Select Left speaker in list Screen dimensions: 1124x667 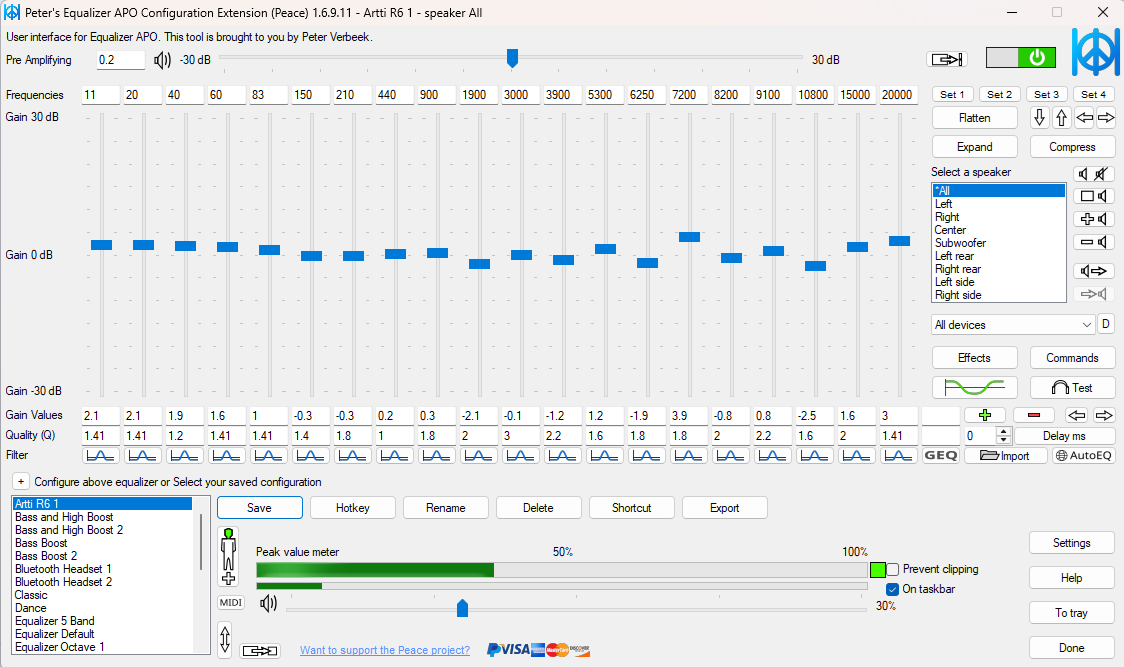[999, 204]
